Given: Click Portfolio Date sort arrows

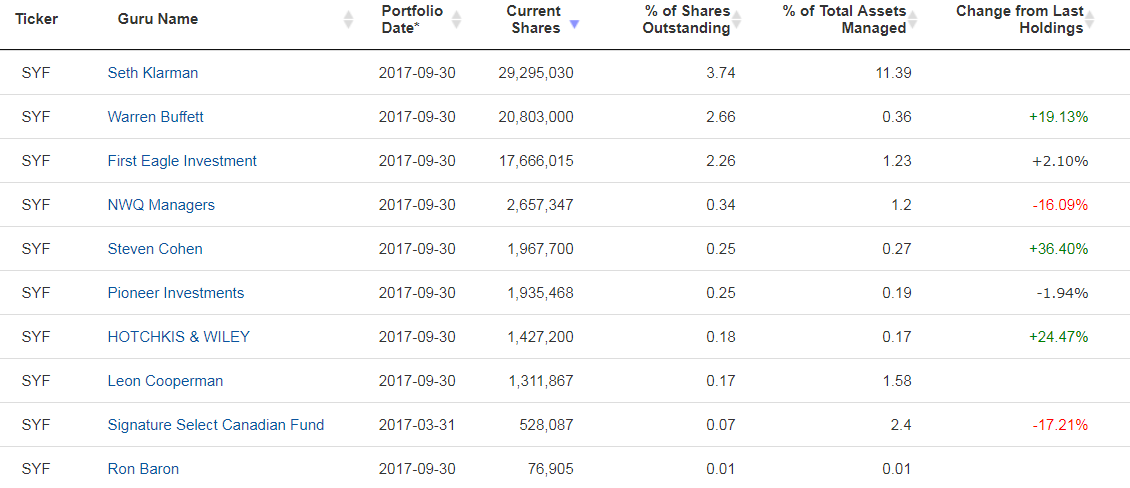Looking at the screenshot, I should point(455,19).
